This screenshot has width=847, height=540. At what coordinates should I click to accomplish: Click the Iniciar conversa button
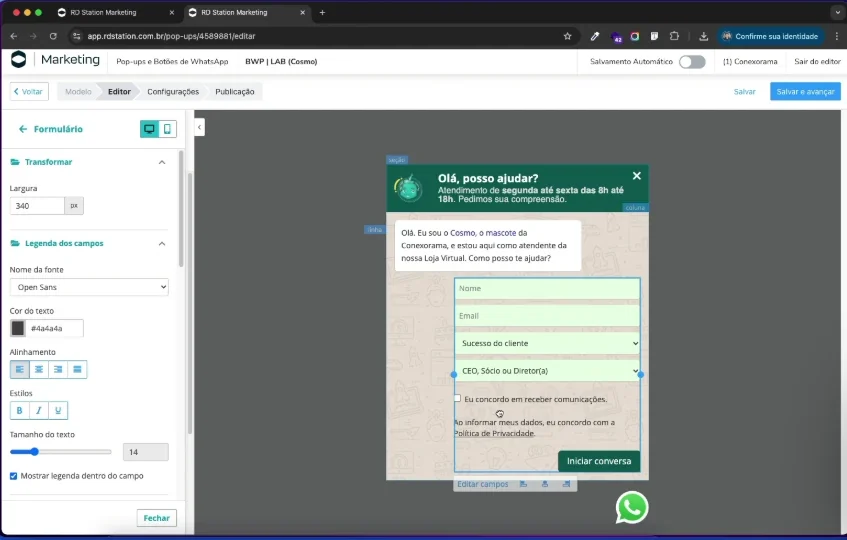click(x=599, y=461)
